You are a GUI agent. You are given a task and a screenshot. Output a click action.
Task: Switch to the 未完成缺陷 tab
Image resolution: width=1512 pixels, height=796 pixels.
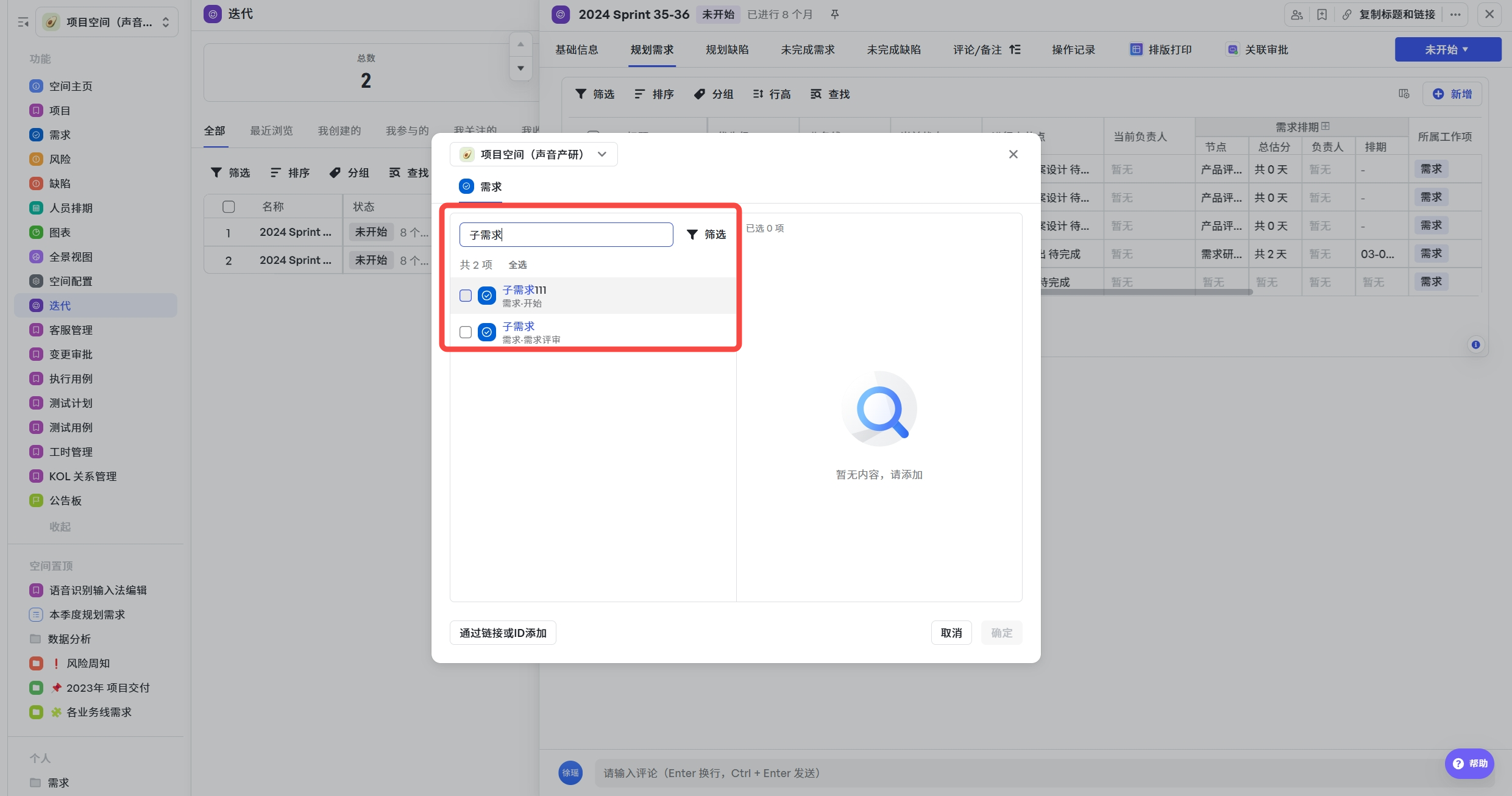click(x=893, y=49)
